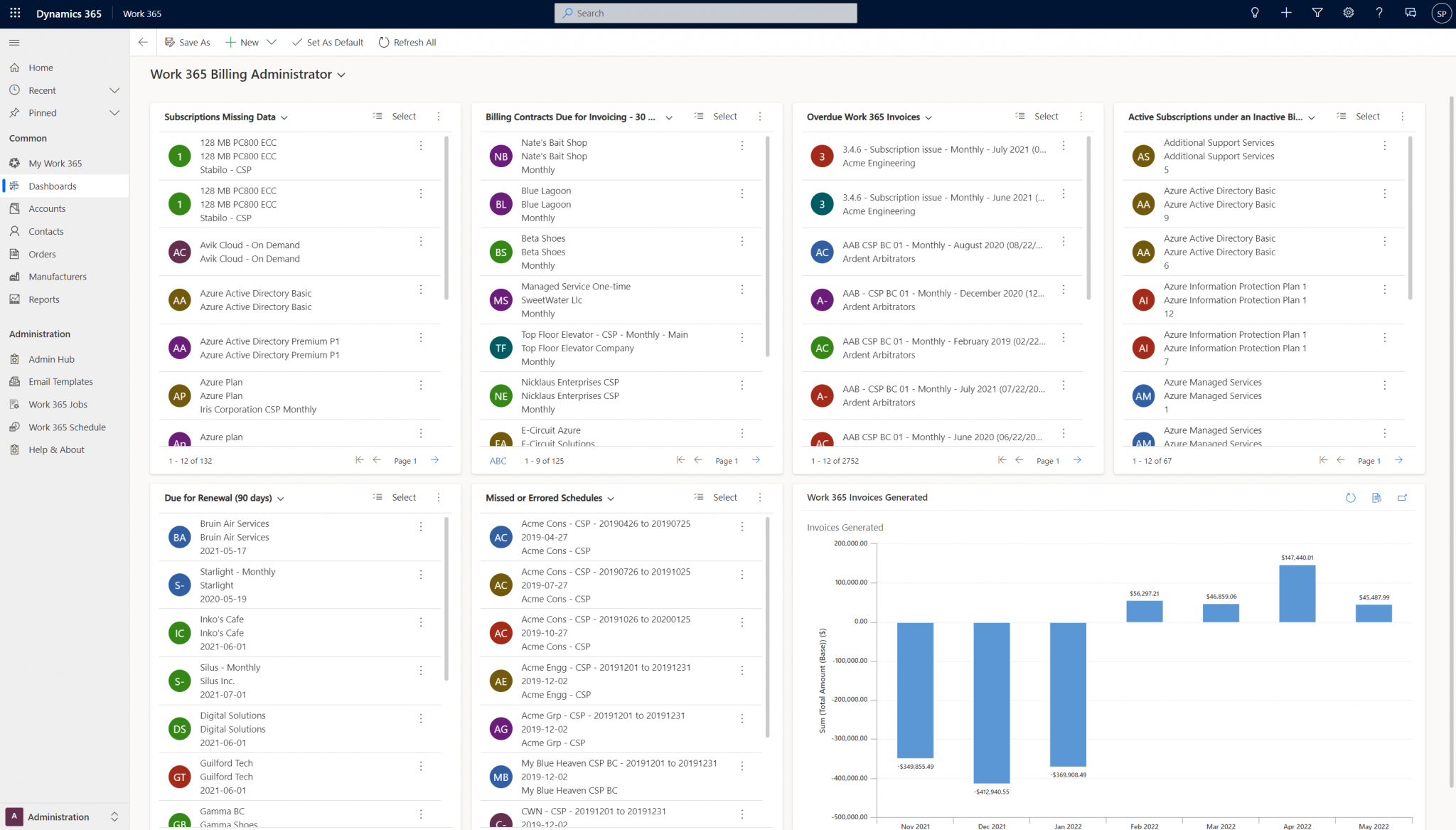The image size is (1456, 830).
Task: Navigate to Work 365 Jobs
Action: 58,405
